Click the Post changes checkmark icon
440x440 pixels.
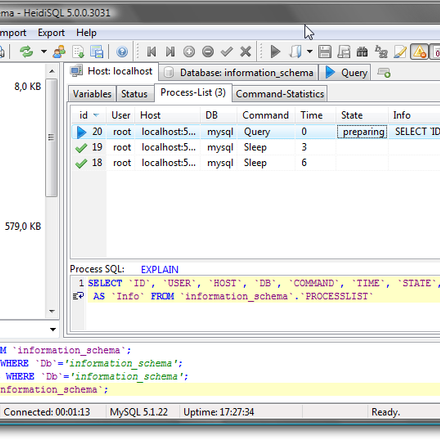[227, 52]
